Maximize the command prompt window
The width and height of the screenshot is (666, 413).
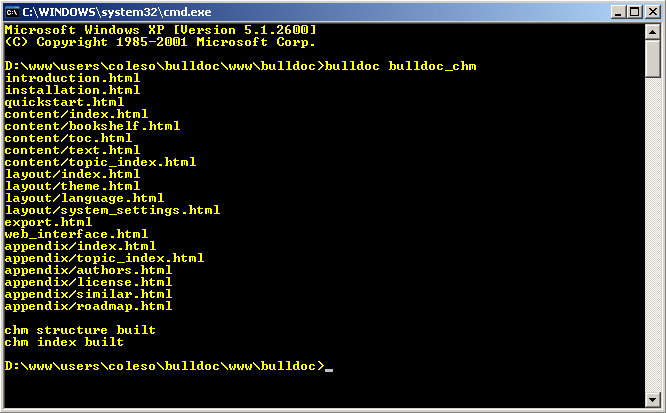(x=635, y=12)
